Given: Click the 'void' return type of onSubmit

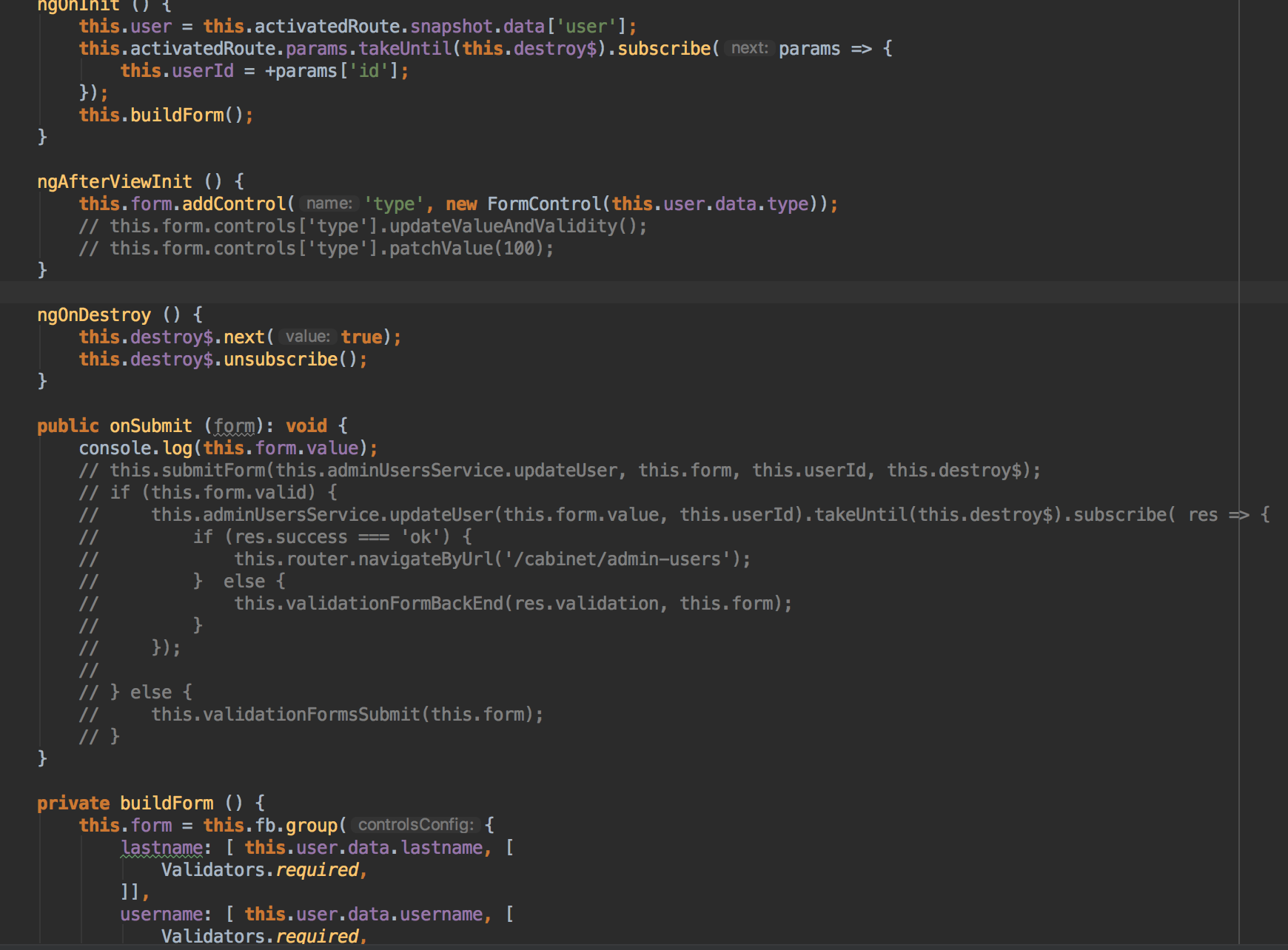Looking at the screenshot, I should click(306, 426).
